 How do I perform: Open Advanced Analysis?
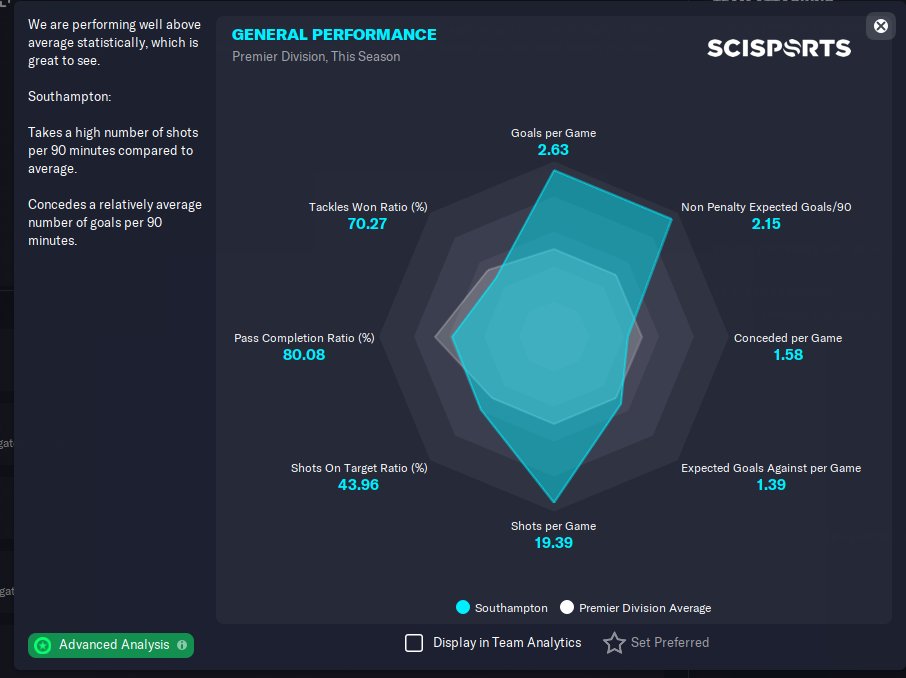point(113,645)
